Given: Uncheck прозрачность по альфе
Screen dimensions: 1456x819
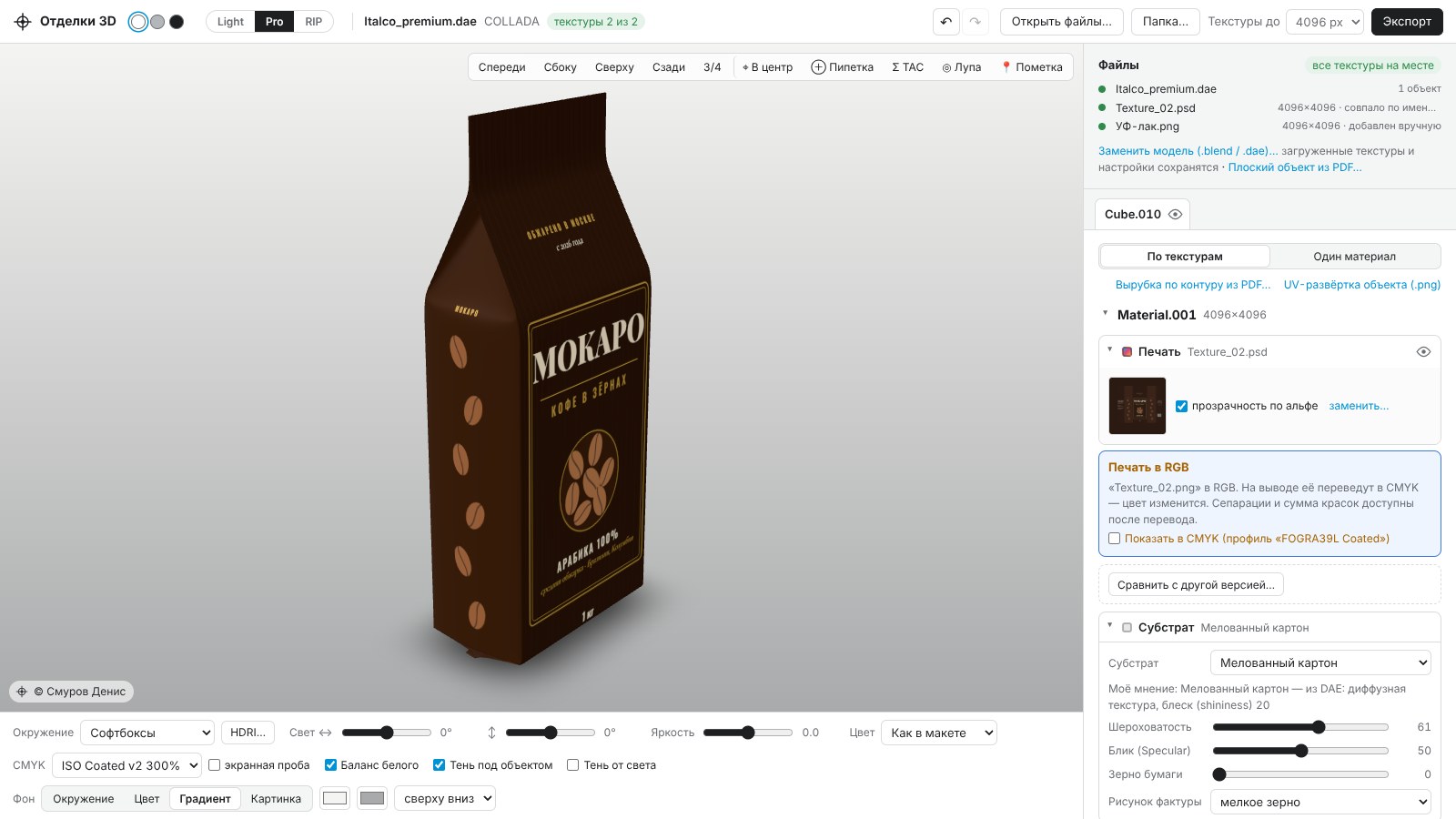Looking at the screenshot, I should coord(1181,407).
